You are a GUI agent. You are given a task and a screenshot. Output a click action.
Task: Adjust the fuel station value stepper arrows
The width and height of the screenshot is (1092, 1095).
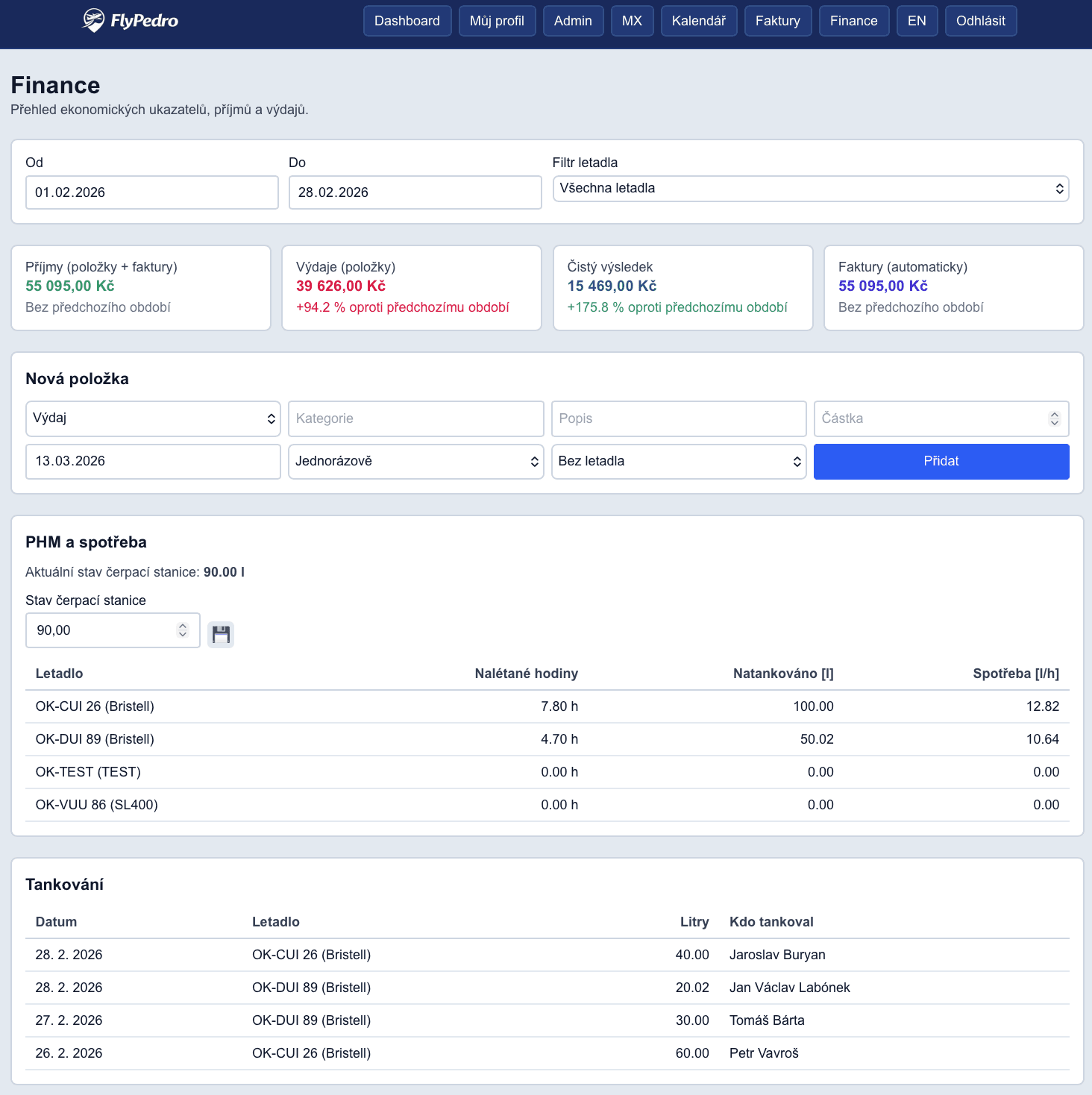coord(183,630)
